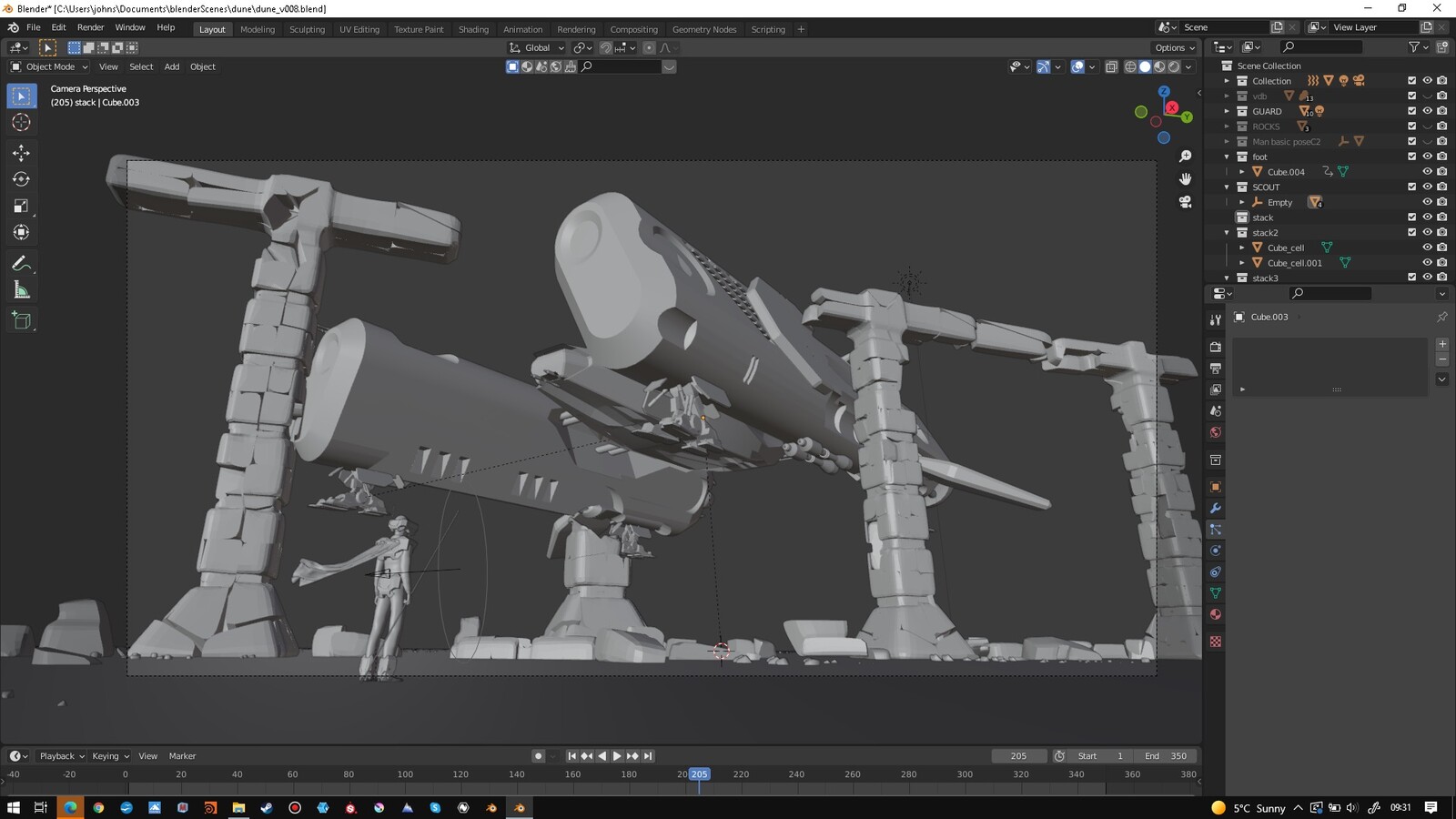Open the viewport Options dropdown
Viewport: 1456px width, 819px height.
(1174, 47)
